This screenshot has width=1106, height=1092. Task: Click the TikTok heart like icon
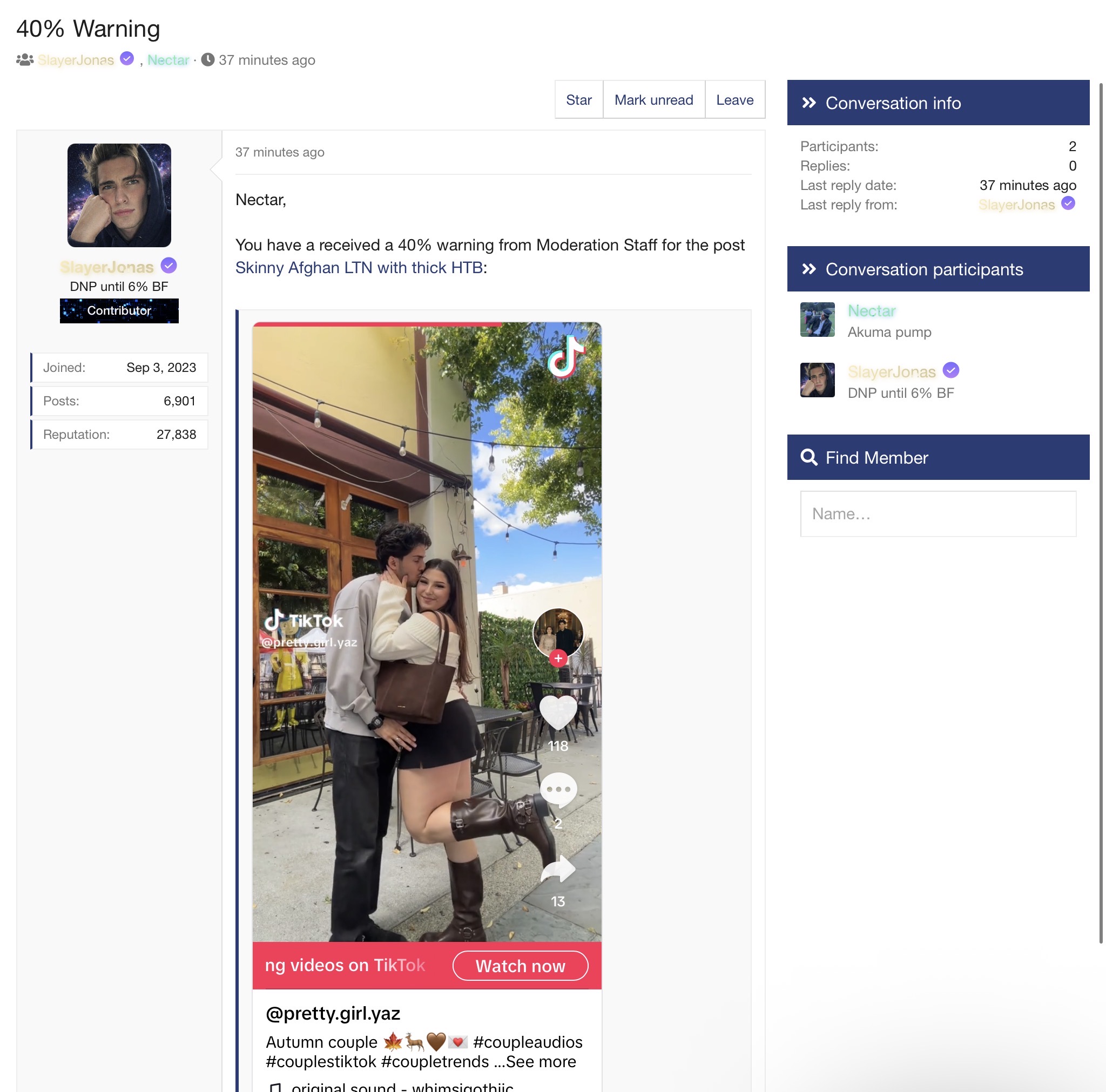557,713
